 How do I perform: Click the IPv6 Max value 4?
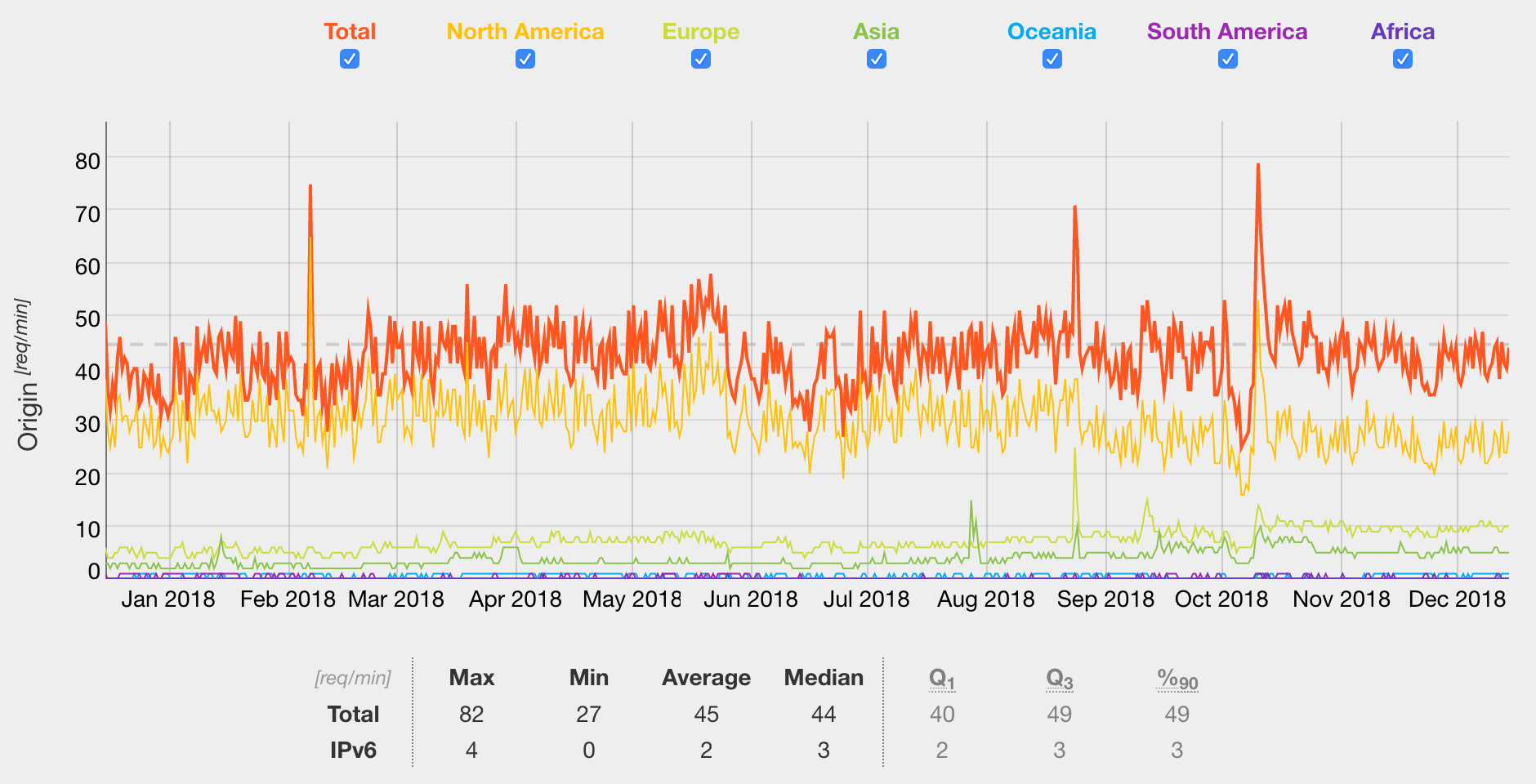[x=471, y=750]
